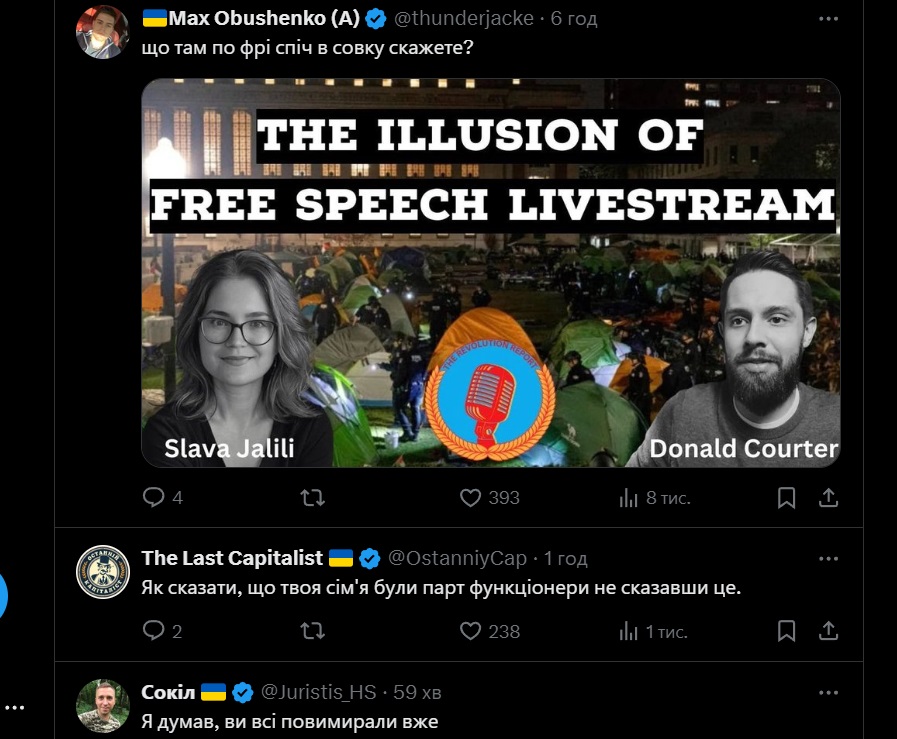Image resolution: width=897 pixels, height=739 pixels.
Task: Open The Last Capitalist's avatar
Action: [x=103, y=572]
